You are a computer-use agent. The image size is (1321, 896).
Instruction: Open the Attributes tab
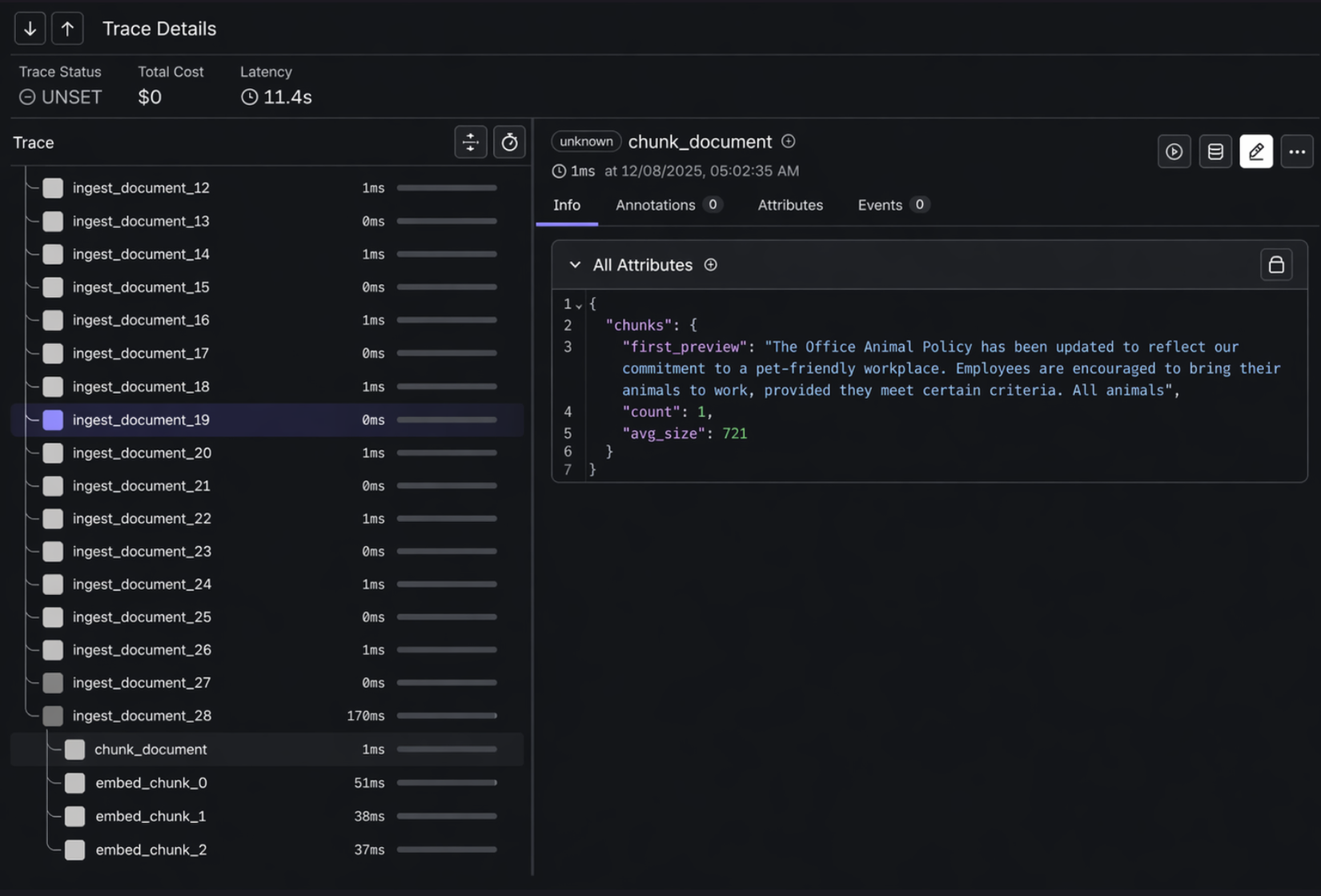[x=790, y=205]
